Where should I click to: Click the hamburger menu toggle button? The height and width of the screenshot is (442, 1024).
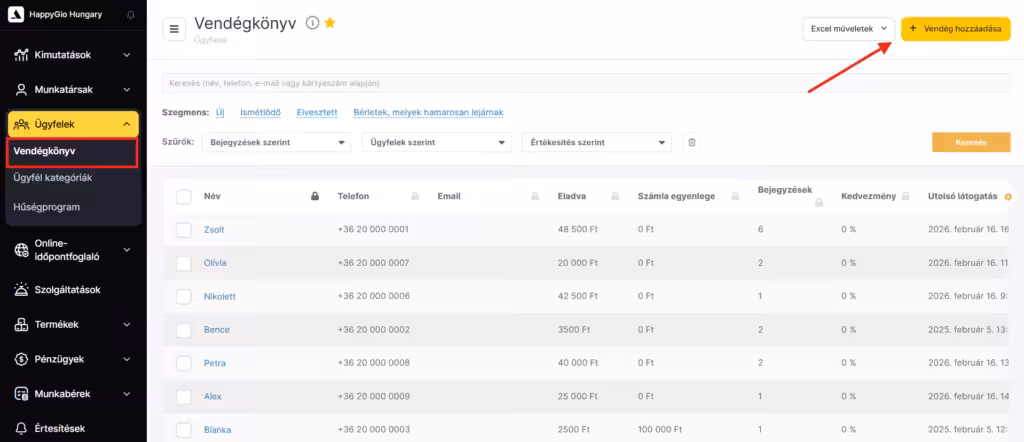[174, 29]
